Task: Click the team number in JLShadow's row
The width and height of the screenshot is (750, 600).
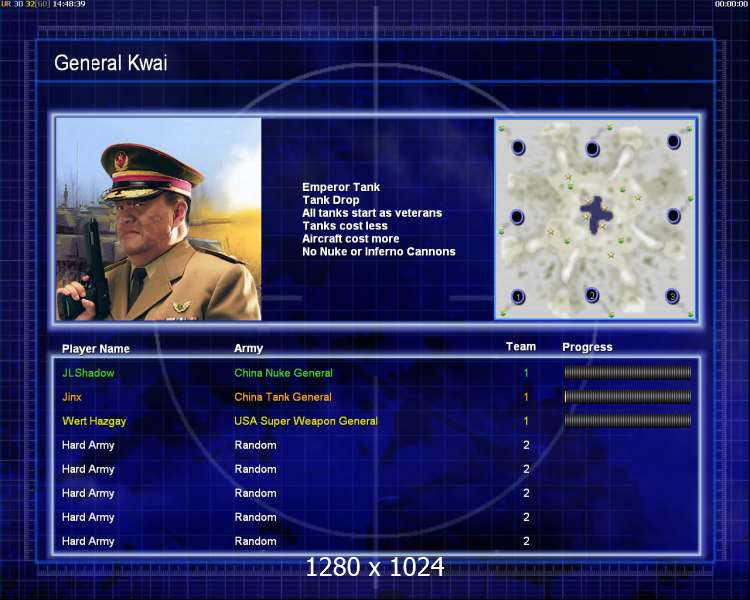Action: pyautogui.click(x=526, y=373)
